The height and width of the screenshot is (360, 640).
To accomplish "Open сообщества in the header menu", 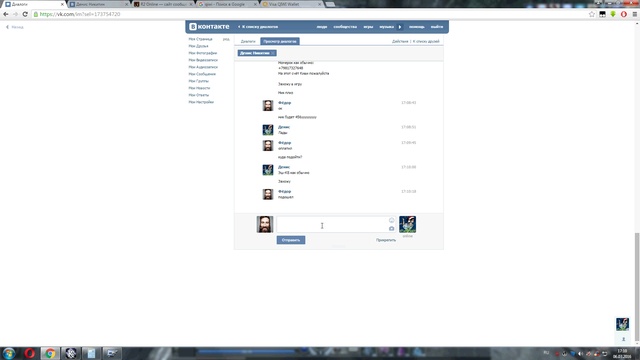I will click(x=345, y=27).
